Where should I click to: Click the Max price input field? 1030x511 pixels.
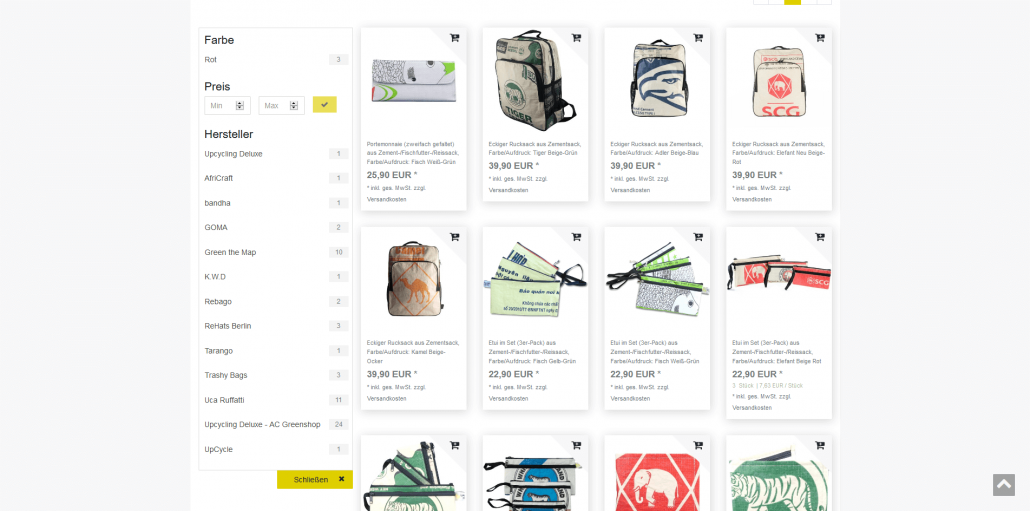tap(281, 106)
